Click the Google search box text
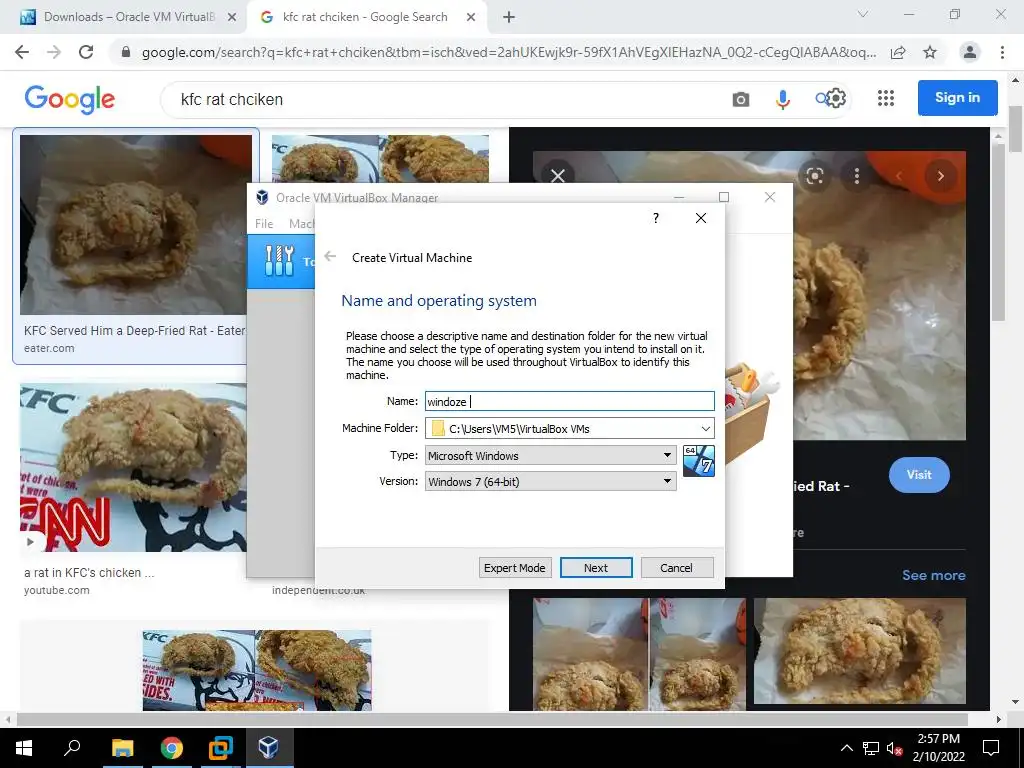This screenshot has height=768, width=1024. [232, 99]
